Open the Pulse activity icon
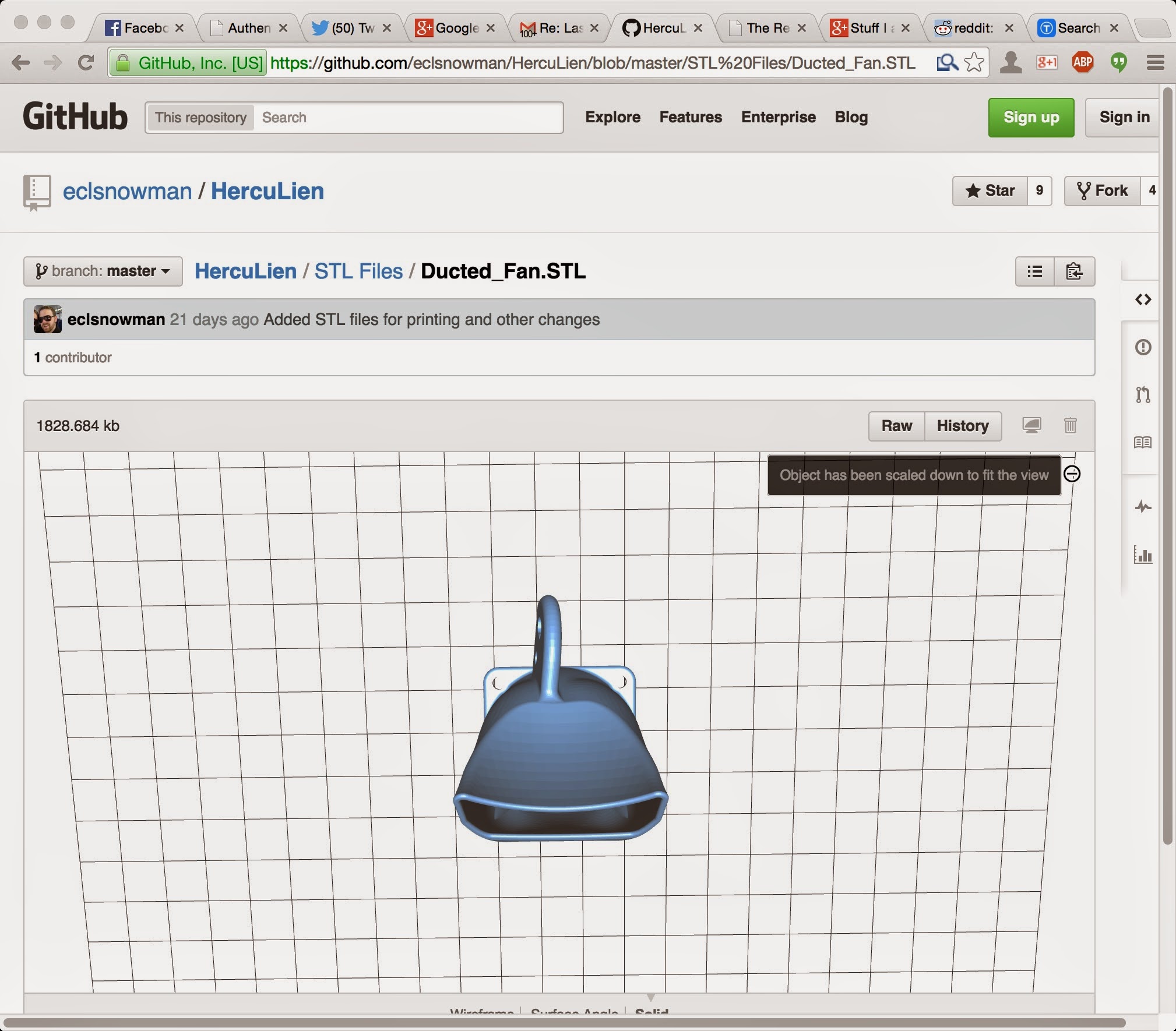Image resolution: width=1176 pixels, height=1031 pixels. point(1143,507)
